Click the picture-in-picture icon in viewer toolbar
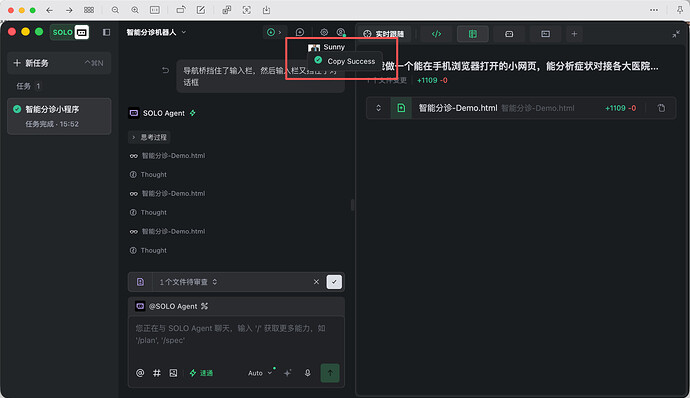The height and width of the screenshot is (398, 690). pos(227,10)
